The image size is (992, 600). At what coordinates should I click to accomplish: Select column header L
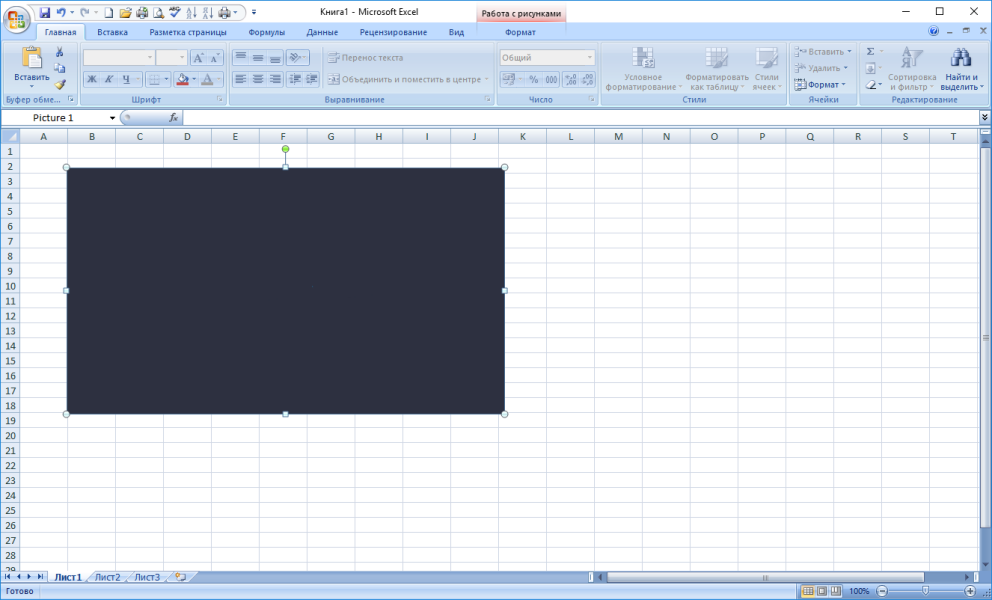click(x=570, y=136)
